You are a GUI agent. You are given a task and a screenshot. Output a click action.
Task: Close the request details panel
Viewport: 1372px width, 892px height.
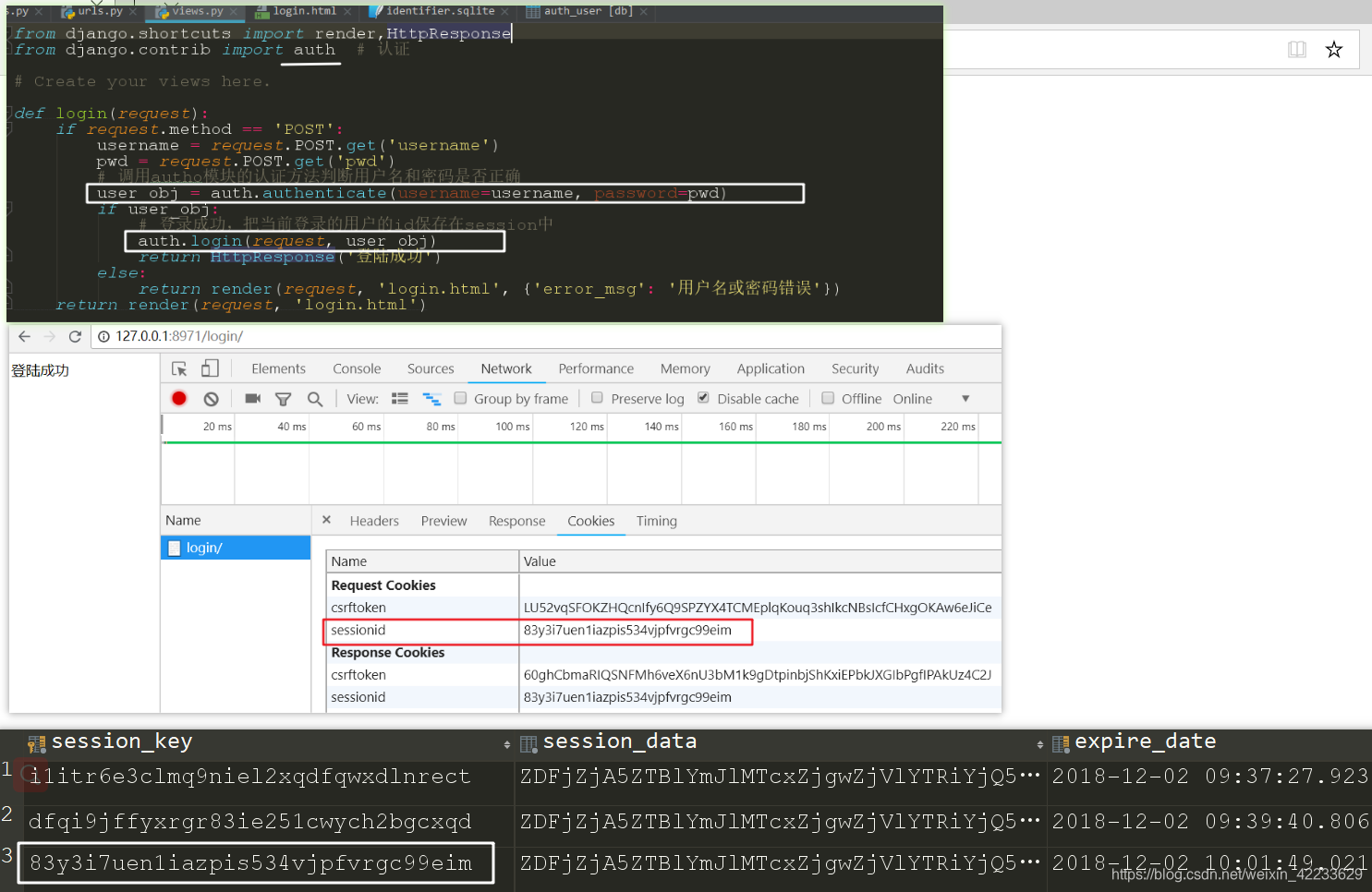[x=326, y=520]
